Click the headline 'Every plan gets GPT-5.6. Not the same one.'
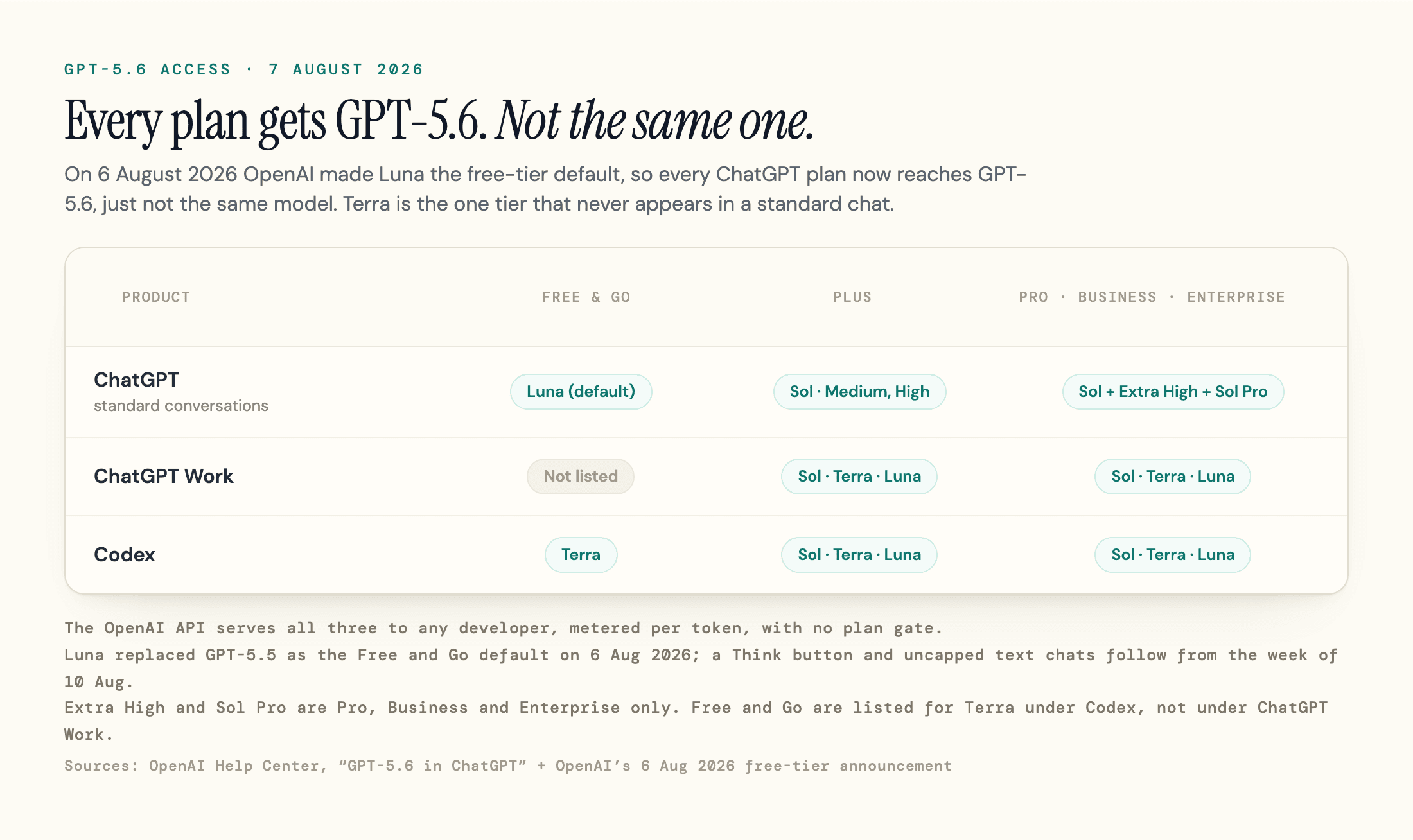The height and width of the screenshot is (840, 1413). point(439,121)
